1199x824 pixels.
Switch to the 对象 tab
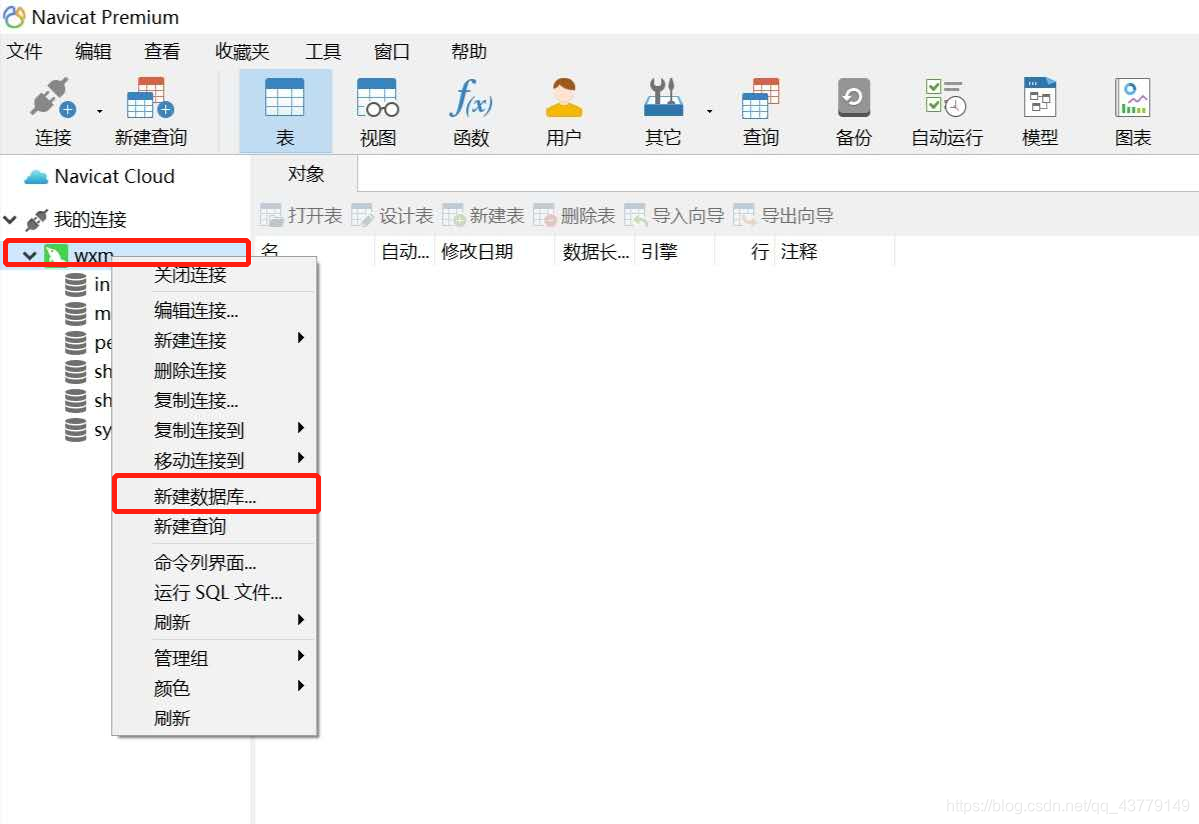305,174
